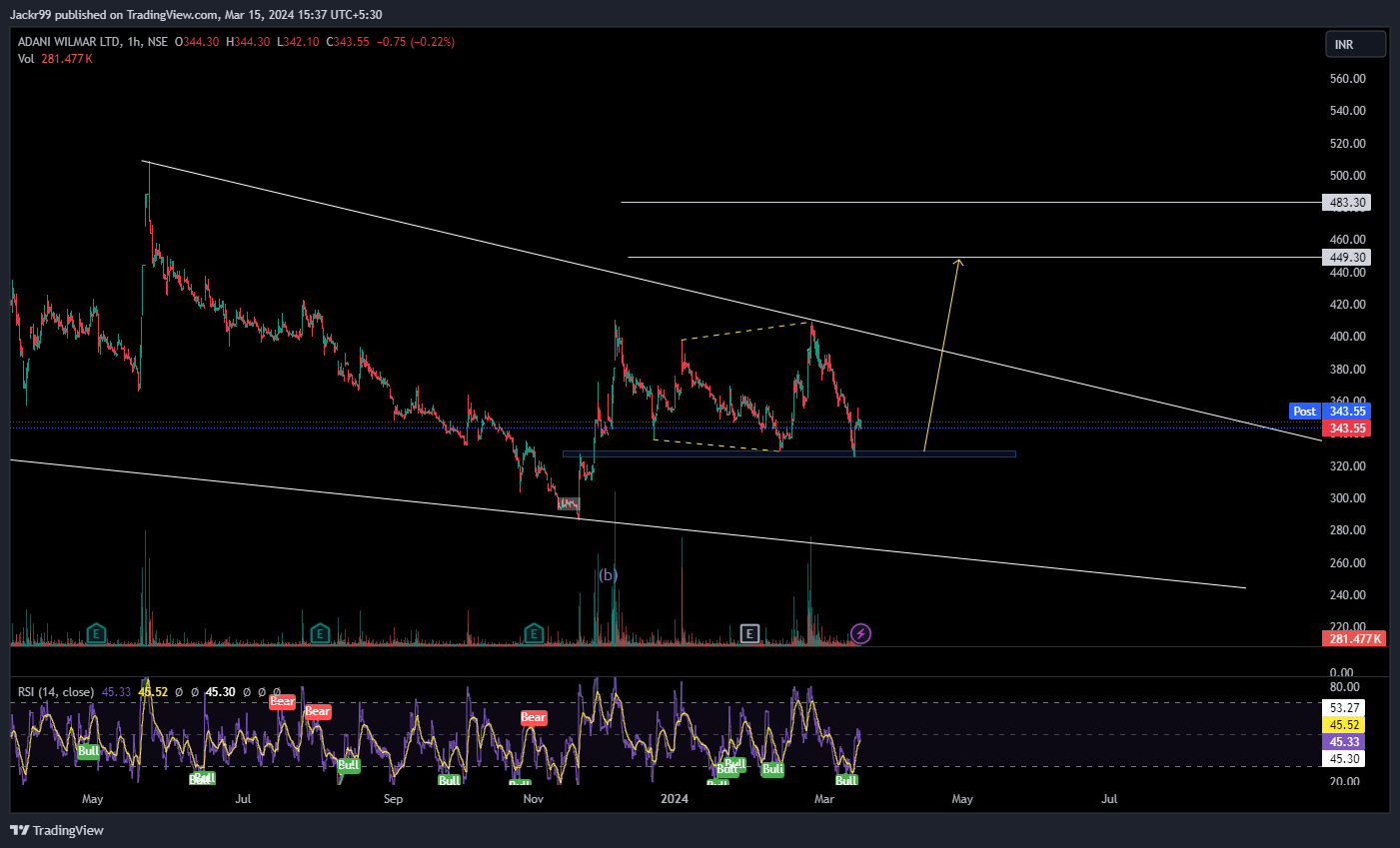Image resolution: width=1400 pixels, height=848 pixels.
Task: Click the Jul label right of 2024
Action: coord(1109,799)
